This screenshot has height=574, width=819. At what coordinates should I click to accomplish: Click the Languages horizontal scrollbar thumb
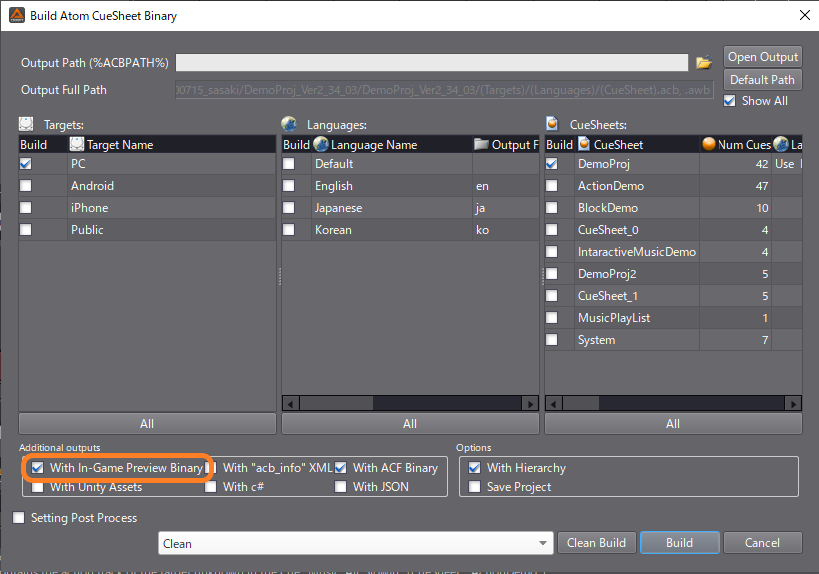coord(336,404)
